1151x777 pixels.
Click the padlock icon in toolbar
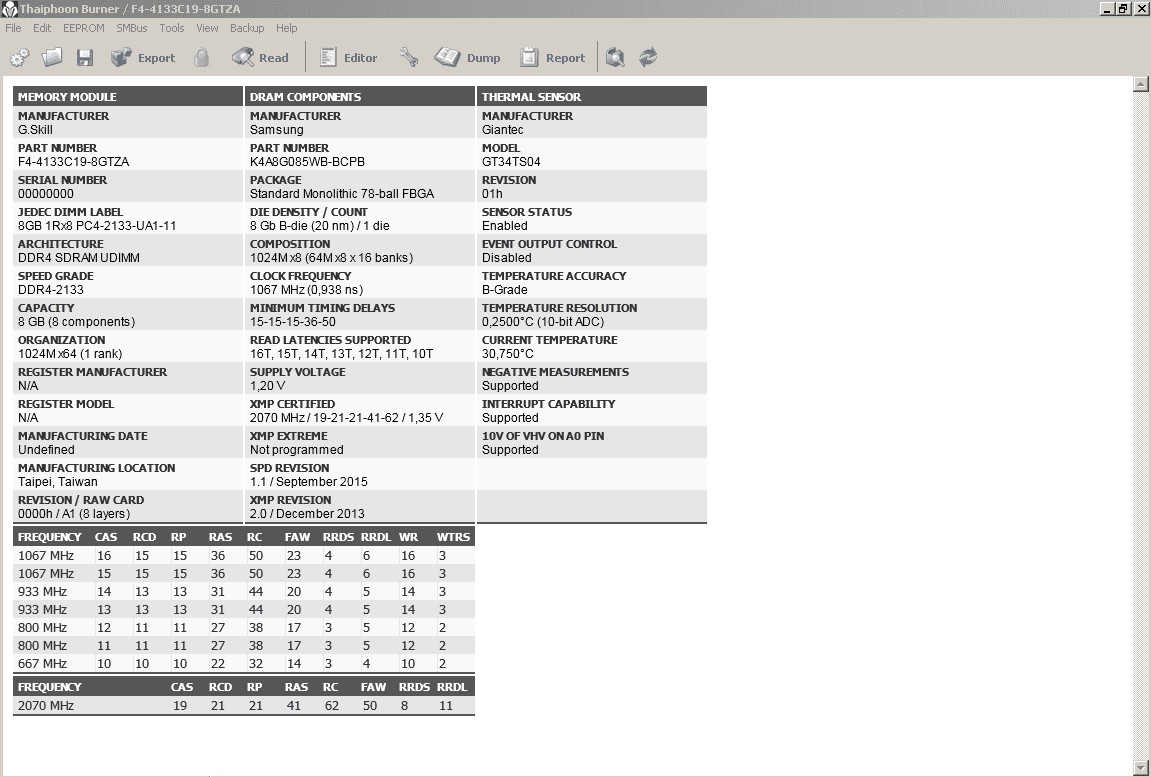[202, 57]
